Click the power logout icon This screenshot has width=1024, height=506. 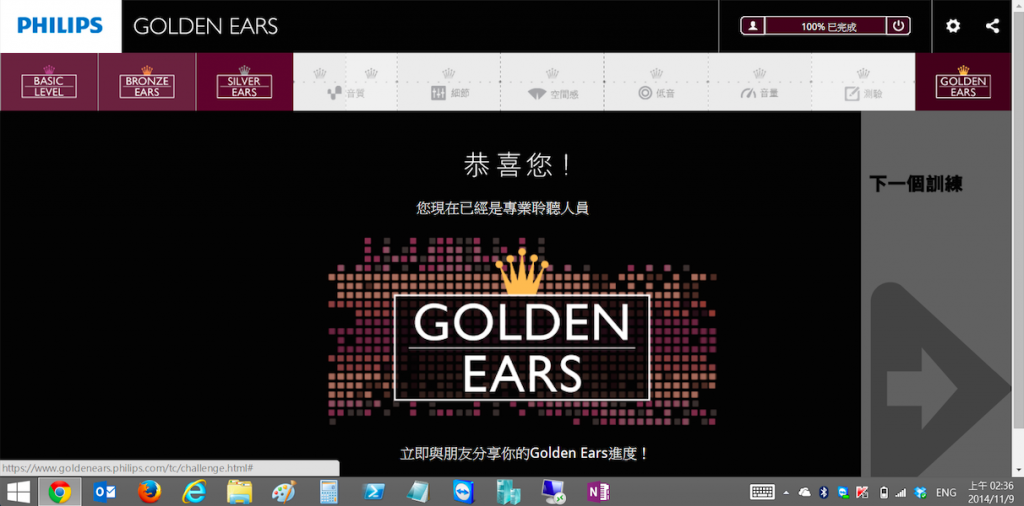tap(899, 26)
